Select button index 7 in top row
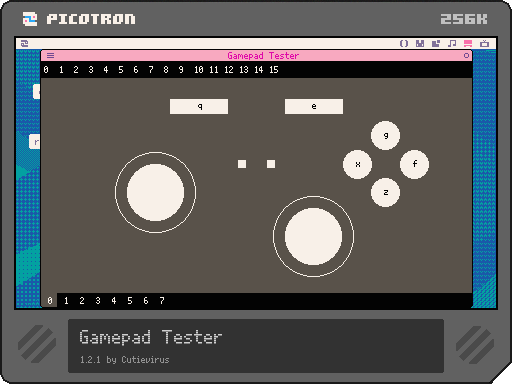 point(151,70)
